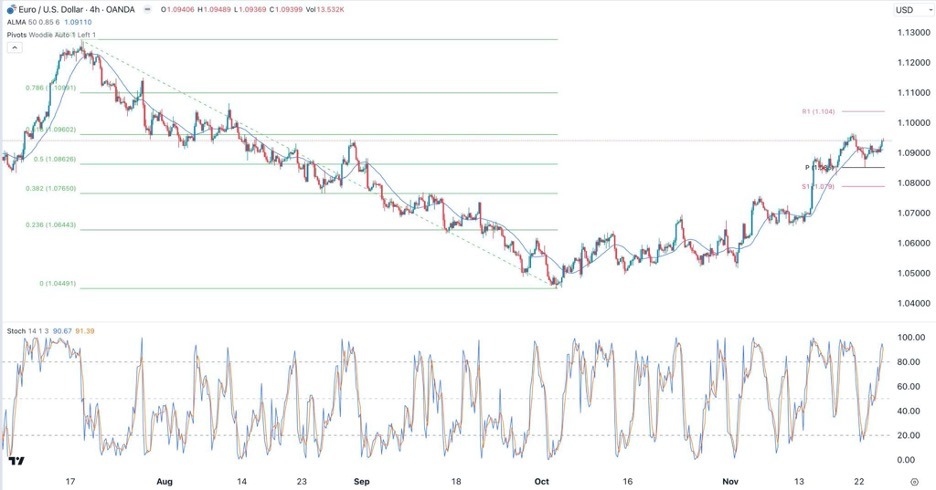This screenshot has height=490, width=936.
Task: Click the Aug date on time axis
Action: tap(164, 482)
